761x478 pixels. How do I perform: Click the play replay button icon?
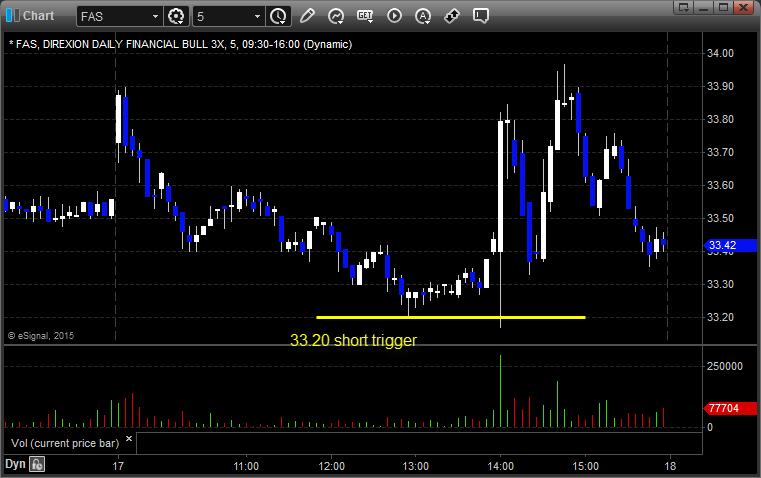(x=394, y=16)
